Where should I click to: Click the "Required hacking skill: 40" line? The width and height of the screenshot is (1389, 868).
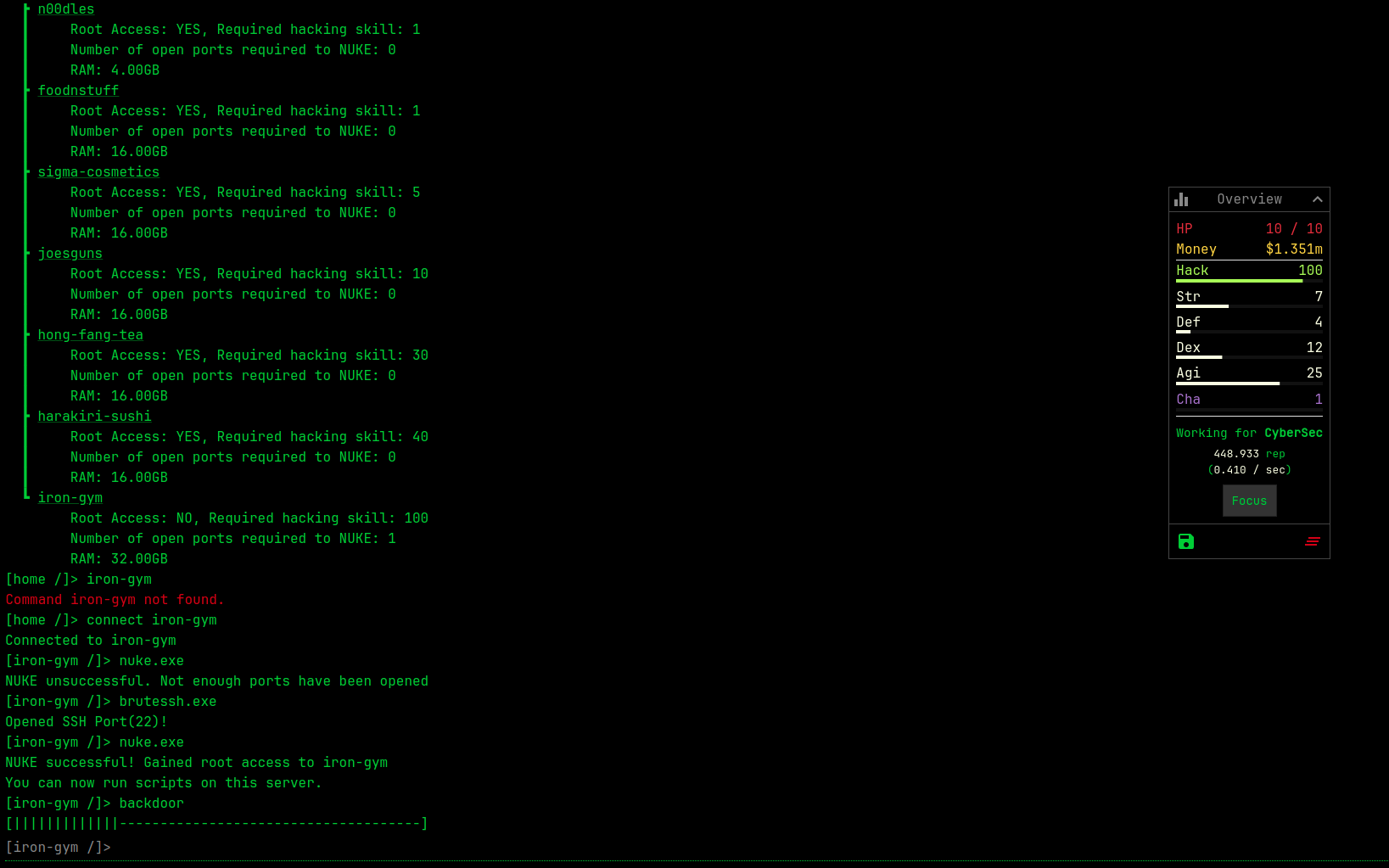pyautogui.click(x=249, y=437)
